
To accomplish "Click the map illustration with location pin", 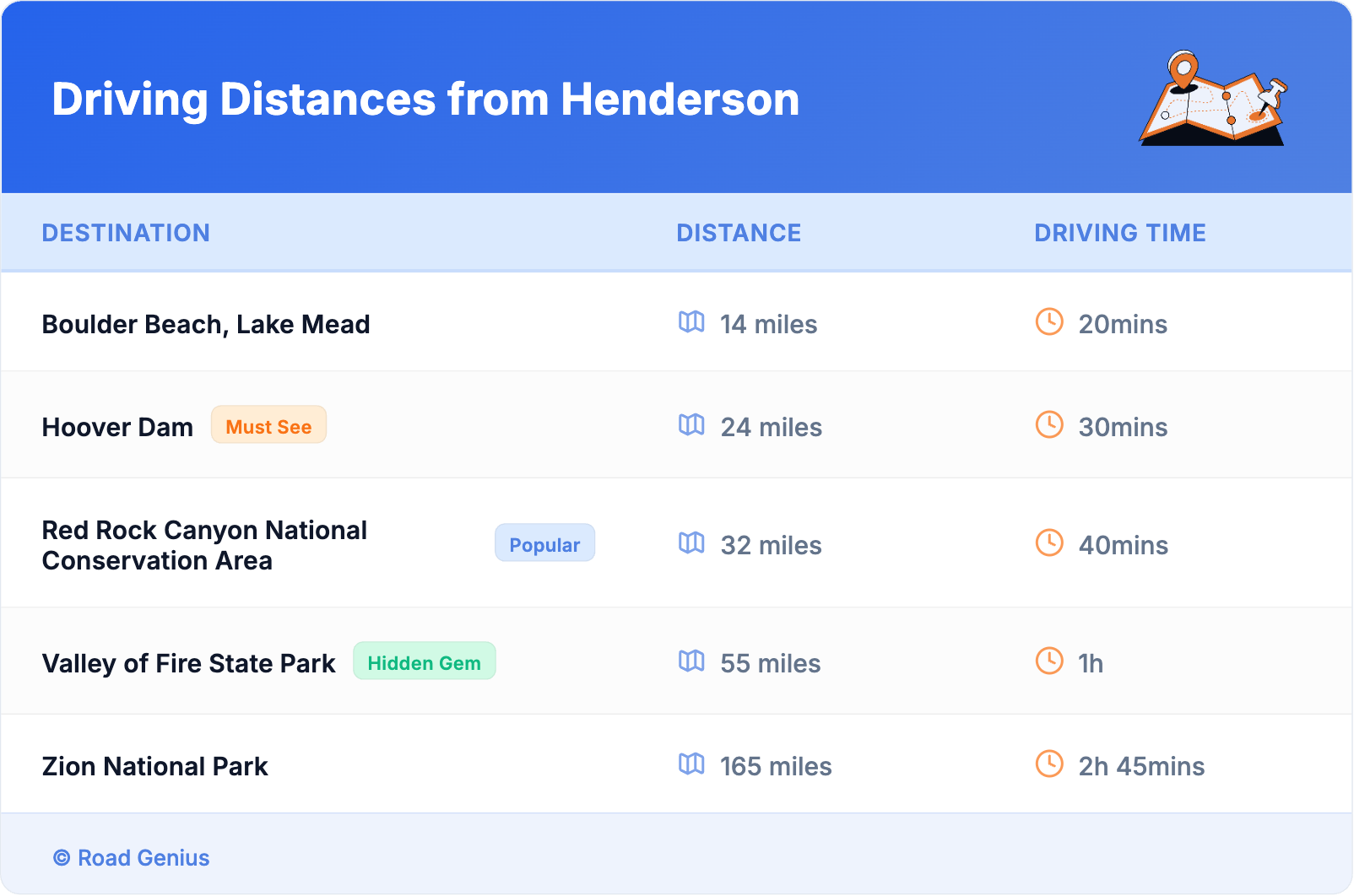I will coord(1214,100).
